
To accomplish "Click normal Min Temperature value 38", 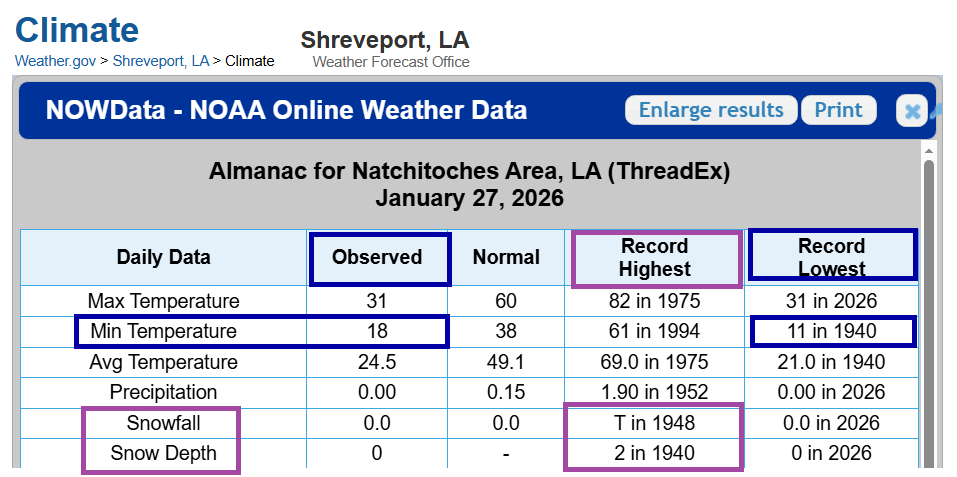I will 506,331.
